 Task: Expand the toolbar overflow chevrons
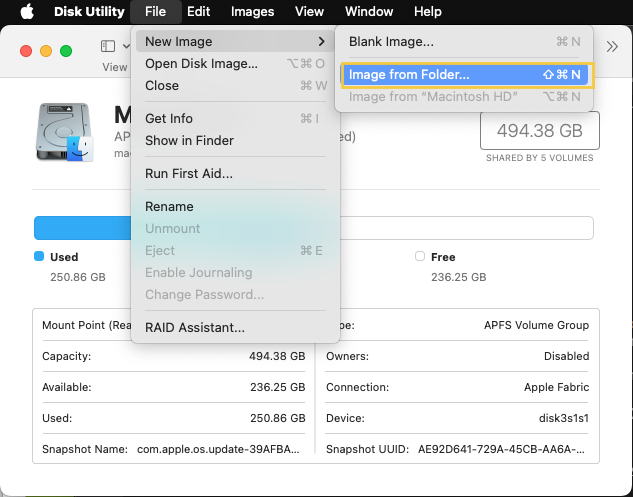pyautogui.click(x=612, y=47)
